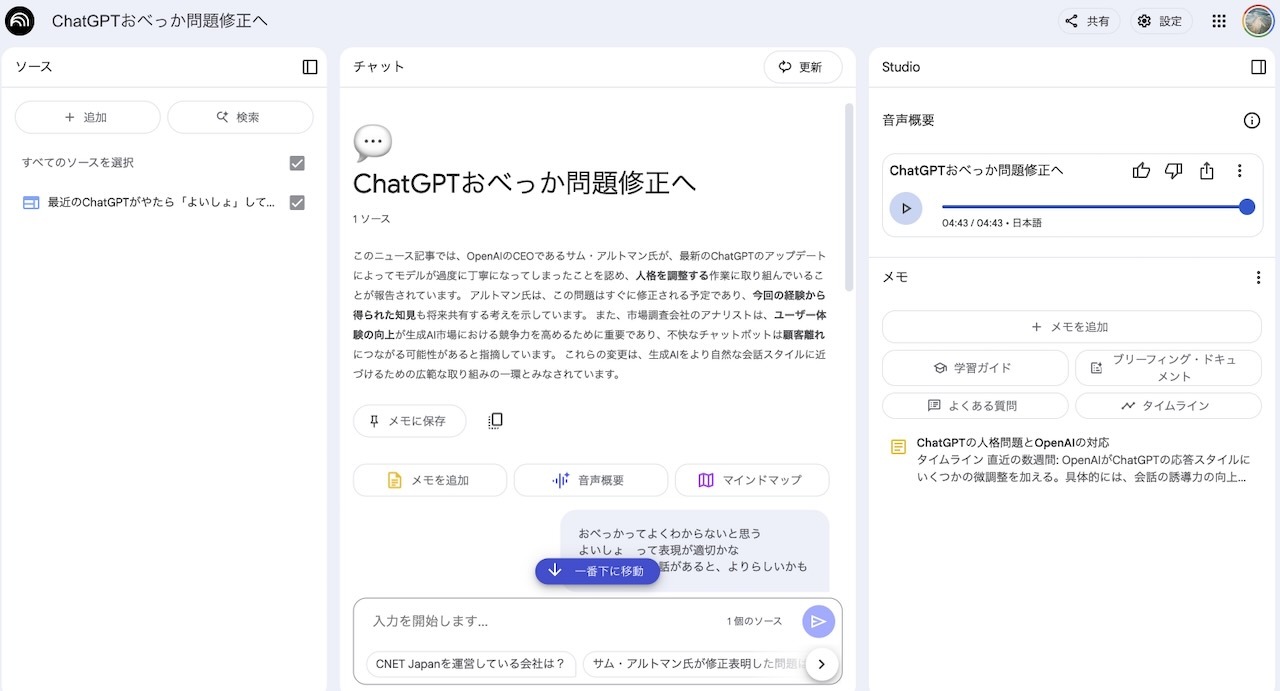Click メモに保存 button

[x=409, y=421]
